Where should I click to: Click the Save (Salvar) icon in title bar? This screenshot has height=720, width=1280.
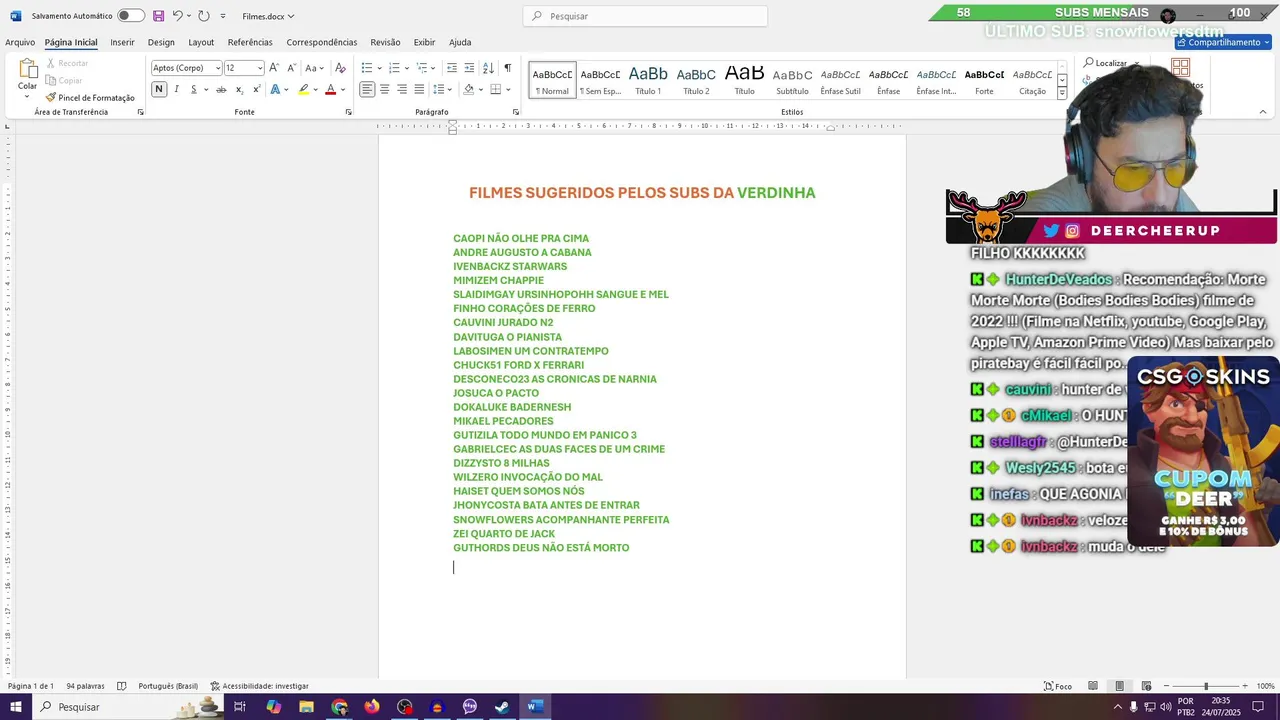coord(158,16)
